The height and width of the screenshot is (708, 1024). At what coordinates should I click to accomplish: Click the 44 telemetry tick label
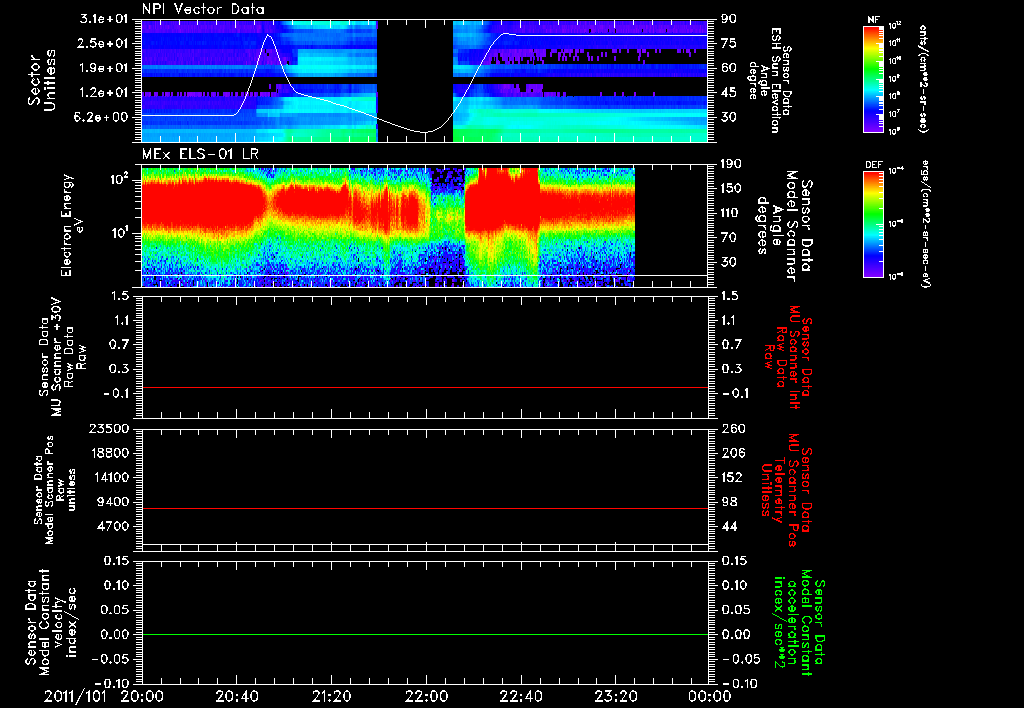(731, 526)
